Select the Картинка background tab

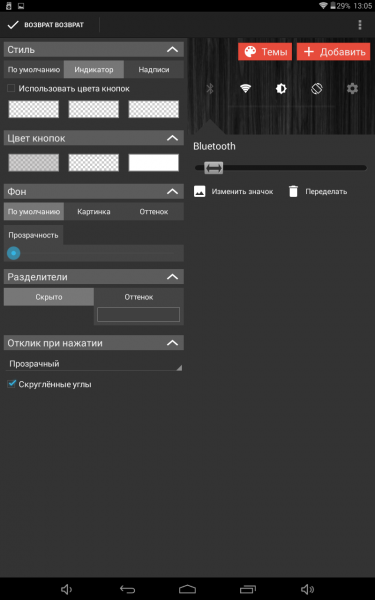click(x=94, y=212)
